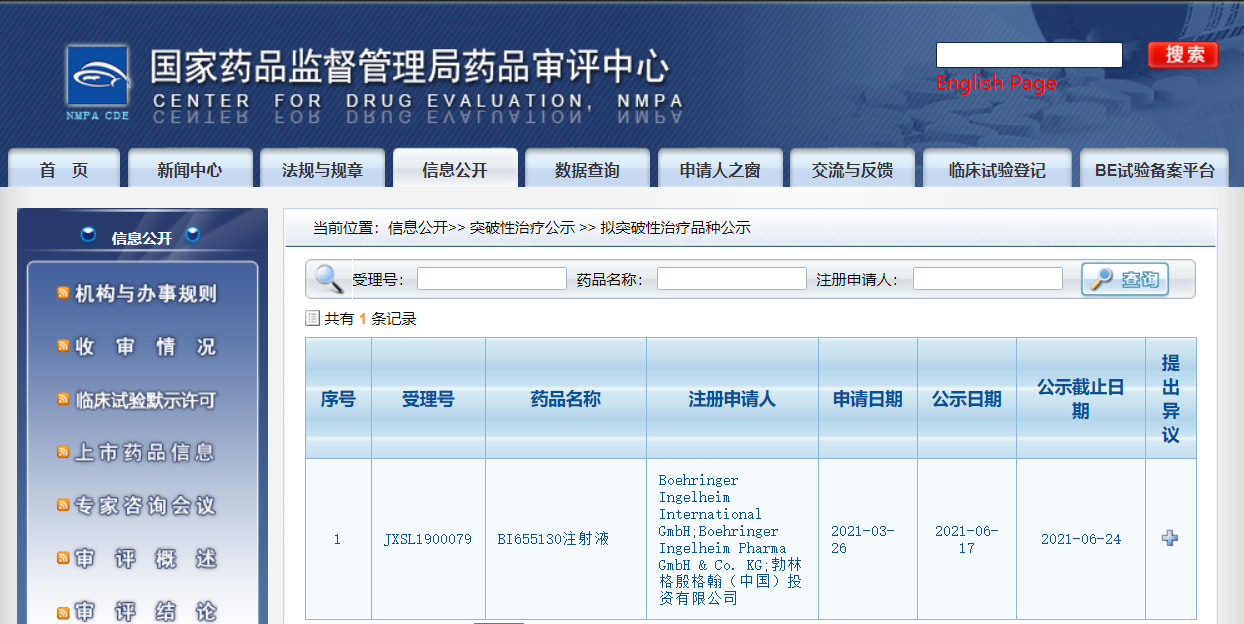Click RSS icon beside 机构与办事规则
The width and height of the screenshot is (1244, 624).
pyautogui.click(x=63, y=293)
